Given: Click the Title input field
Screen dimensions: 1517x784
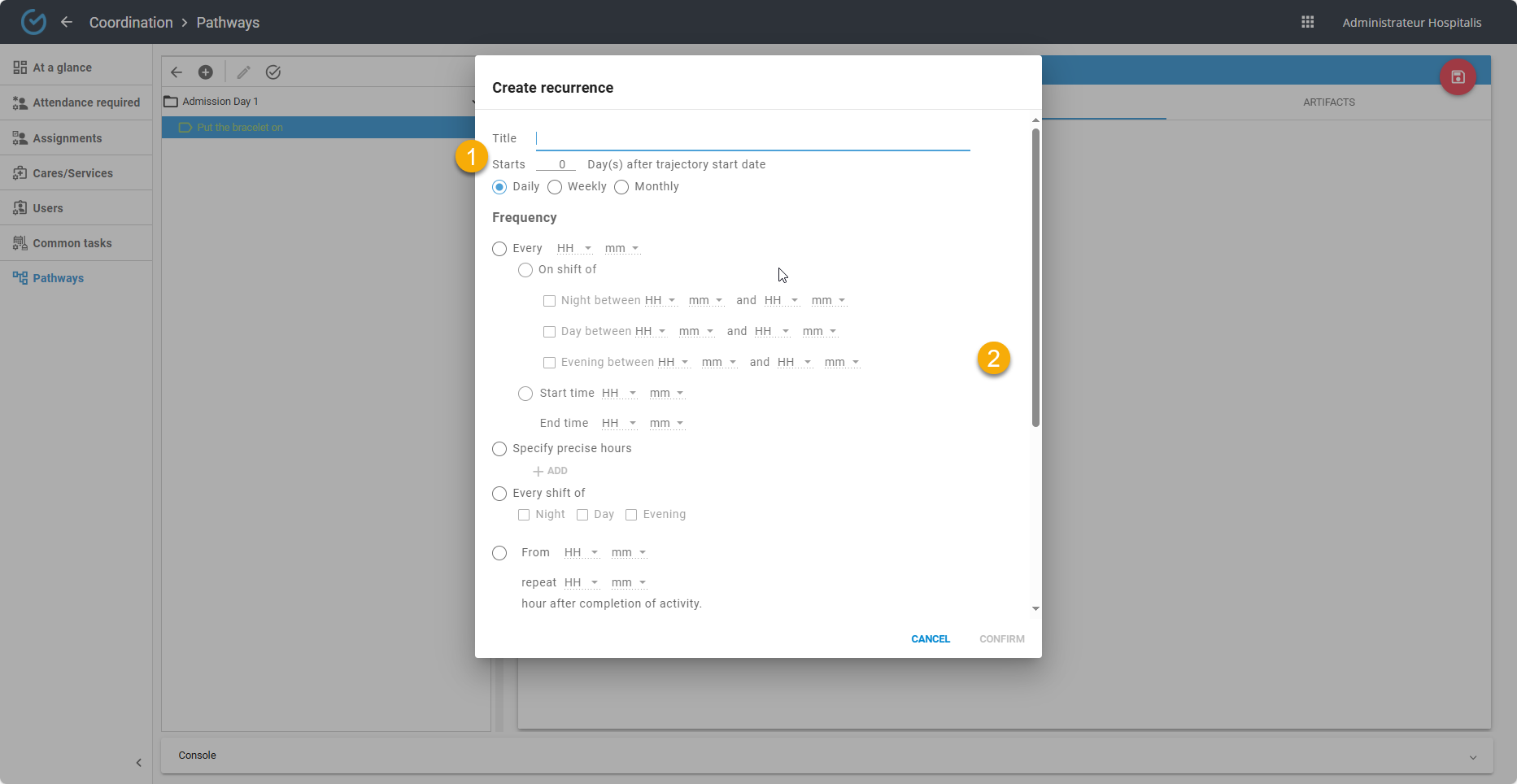Looking at the screenshot, I should point(752,138).
